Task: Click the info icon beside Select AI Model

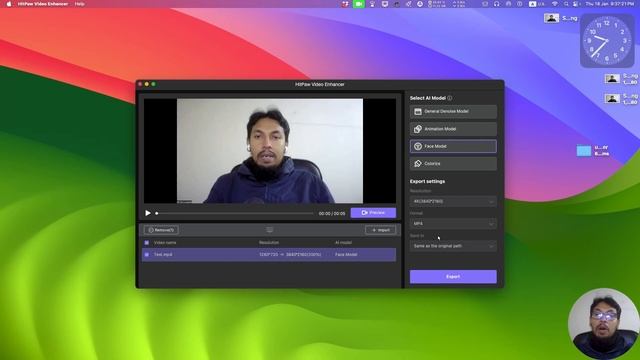Action: click(x=450, y=98)
